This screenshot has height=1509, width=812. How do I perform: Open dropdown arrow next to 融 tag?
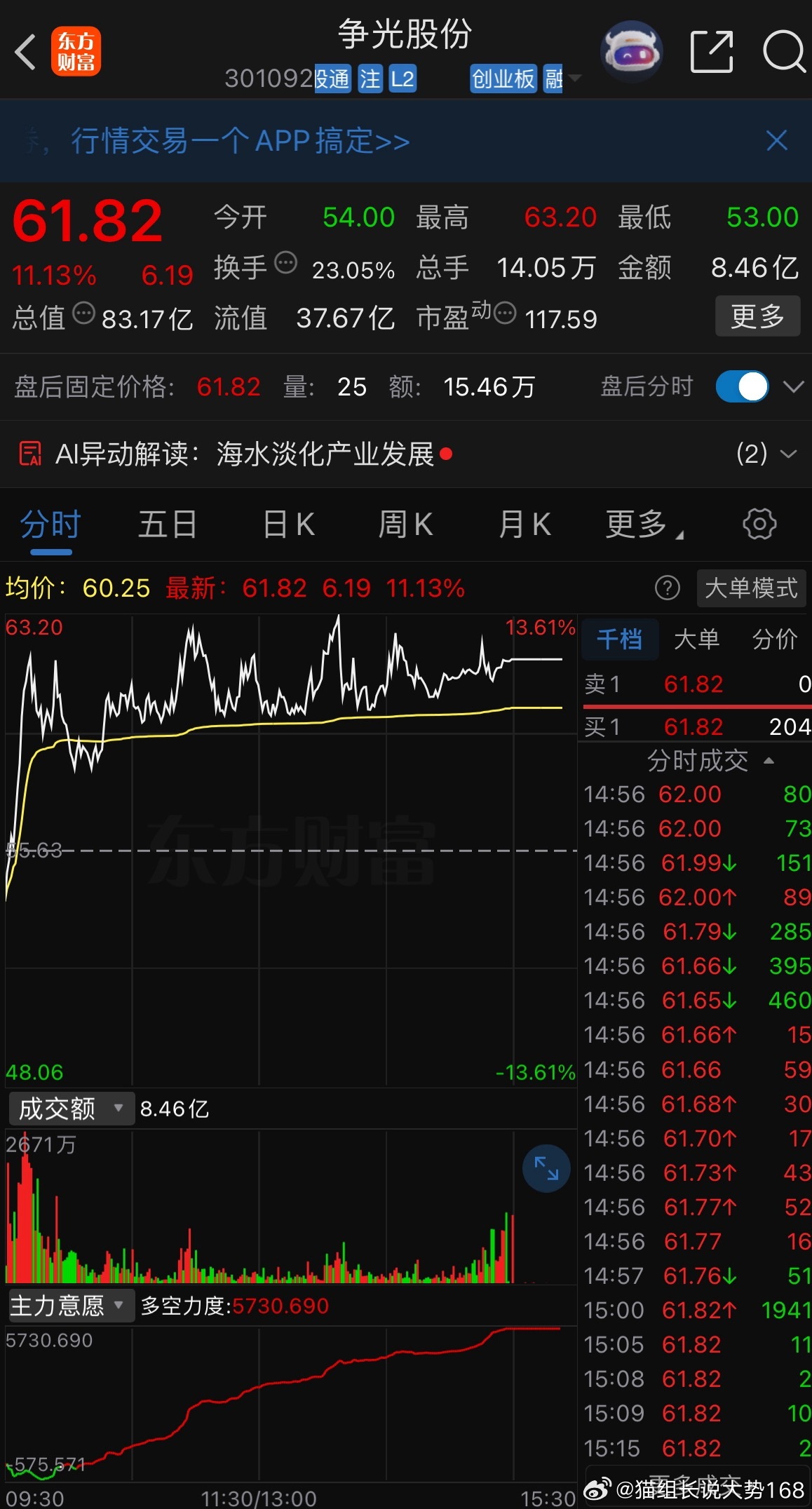575,78
